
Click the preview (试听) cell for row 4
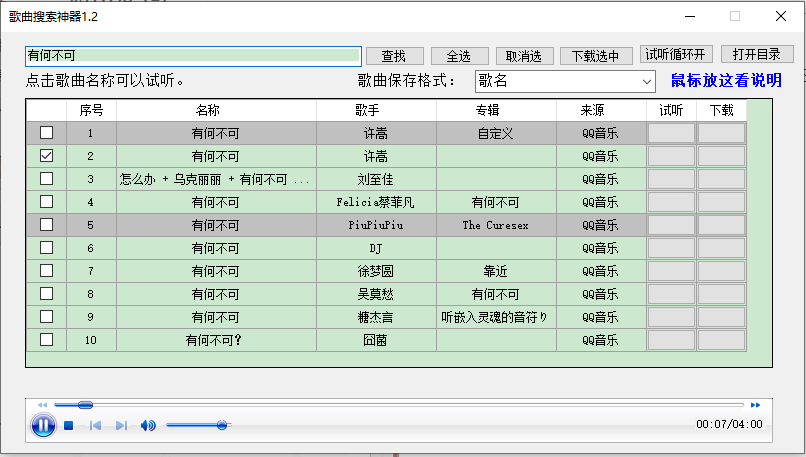pos(671,202)
